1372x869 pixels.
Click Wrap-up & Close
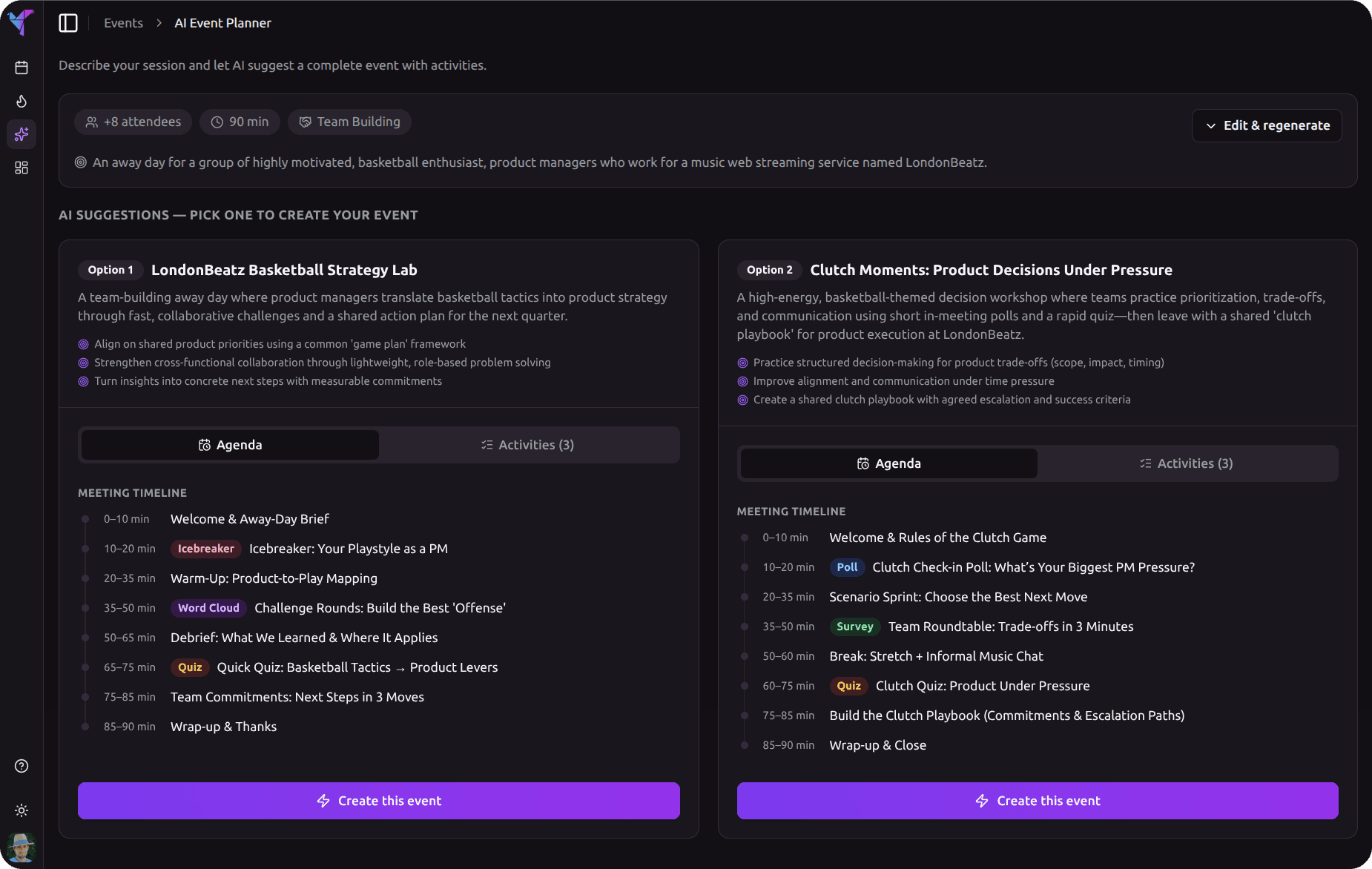coord(878,745)
